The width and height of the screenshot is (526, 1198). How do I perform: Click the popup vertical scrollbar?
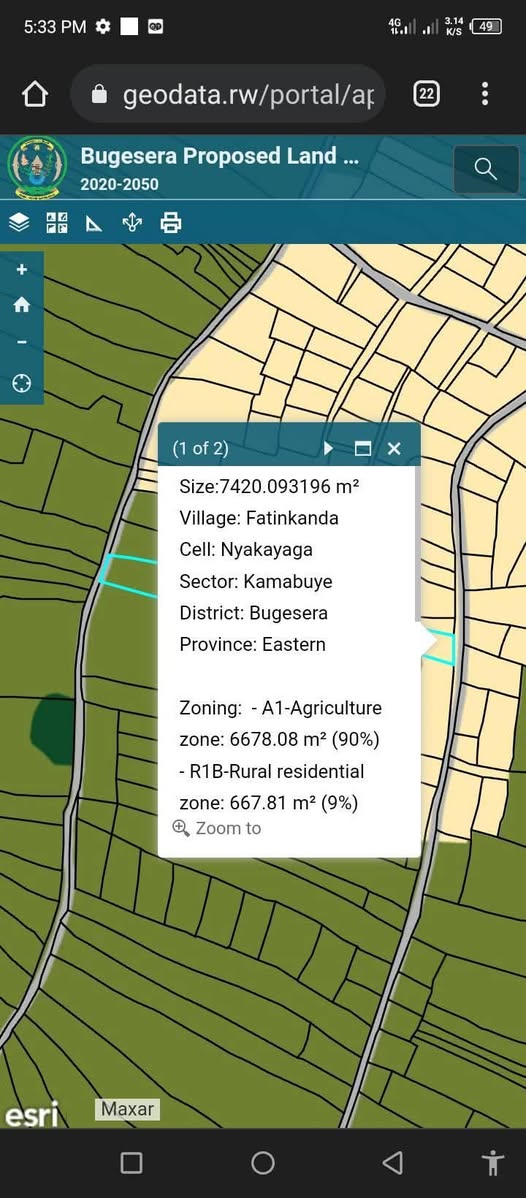point(417,542)
